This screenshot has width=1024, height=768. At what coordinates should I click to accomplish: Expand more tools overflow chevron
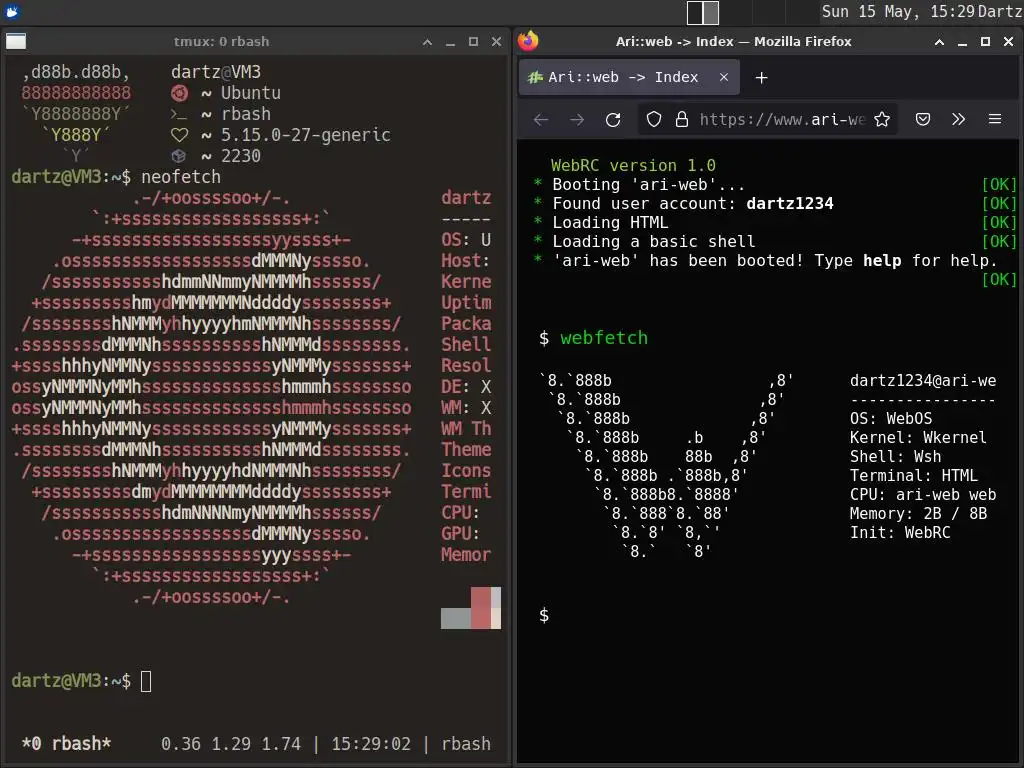coord(958,120)
